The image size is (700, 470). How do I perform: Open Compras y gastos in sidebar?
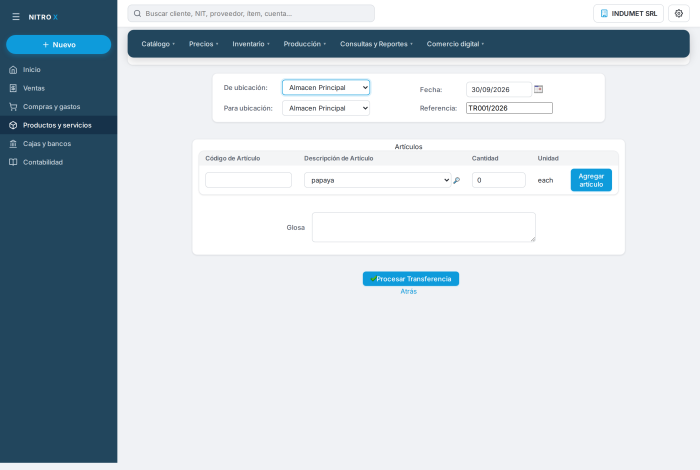click(x=58, y=107)
